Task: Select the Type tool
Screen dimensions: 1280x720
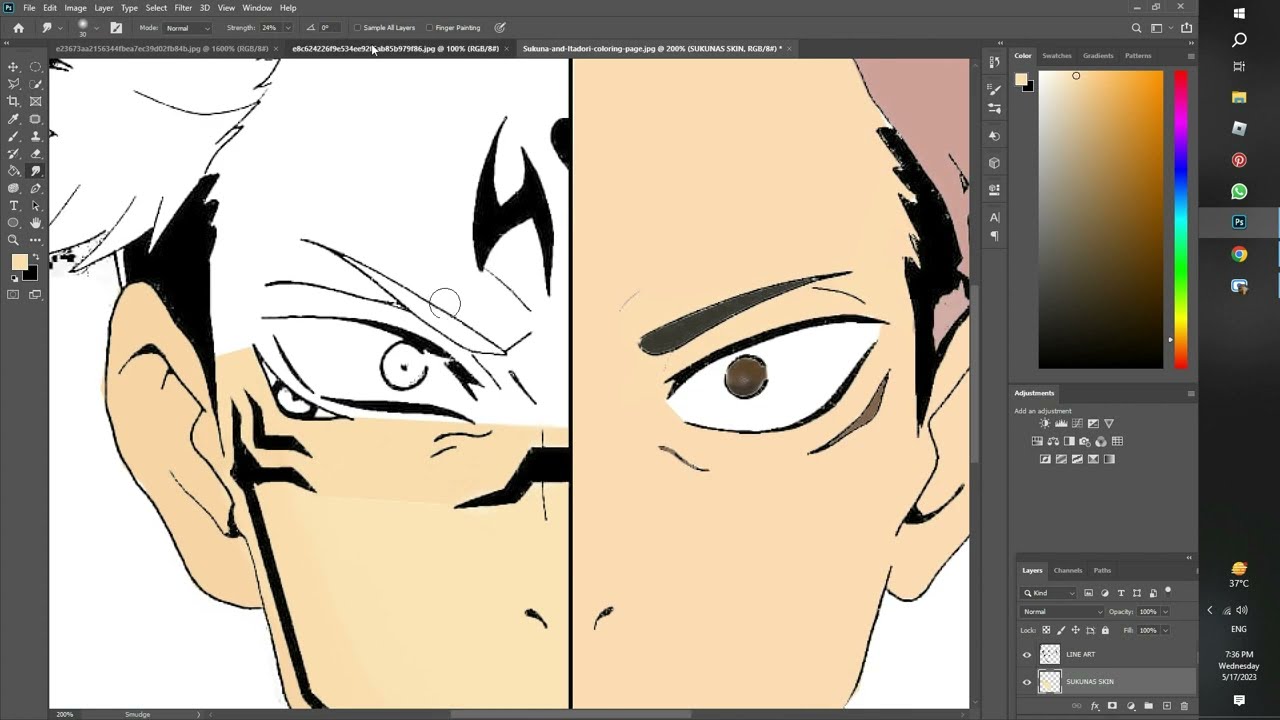Action: 13,205
